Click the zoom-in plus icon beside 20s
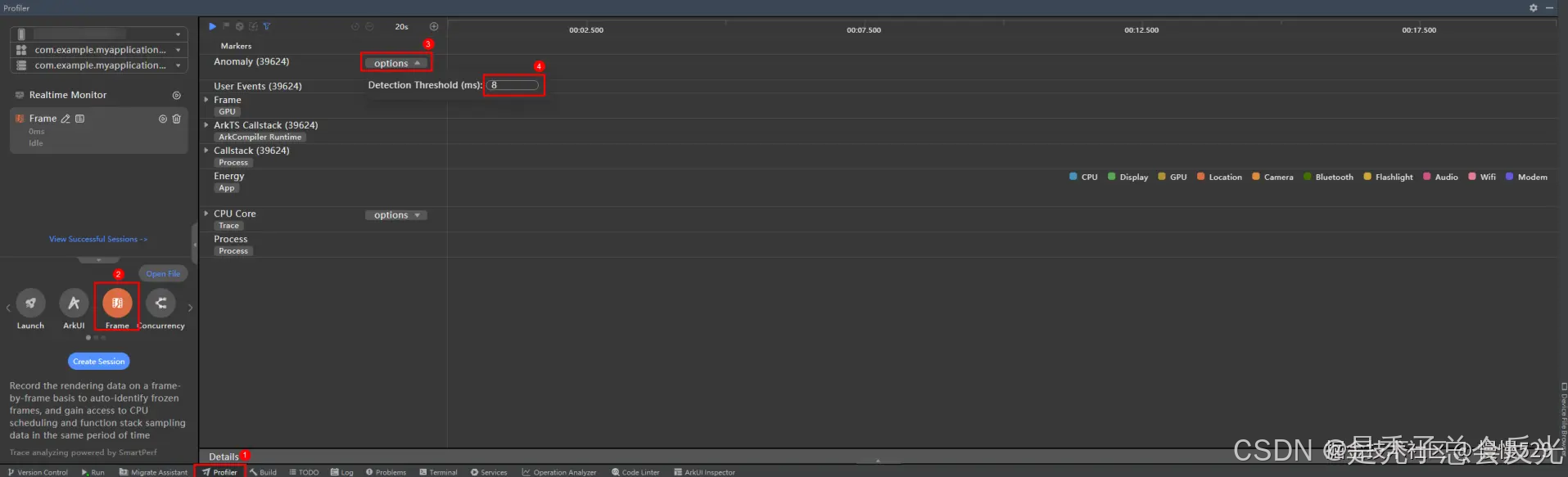This screenshot has width=1568, height=477. (434, 26)
